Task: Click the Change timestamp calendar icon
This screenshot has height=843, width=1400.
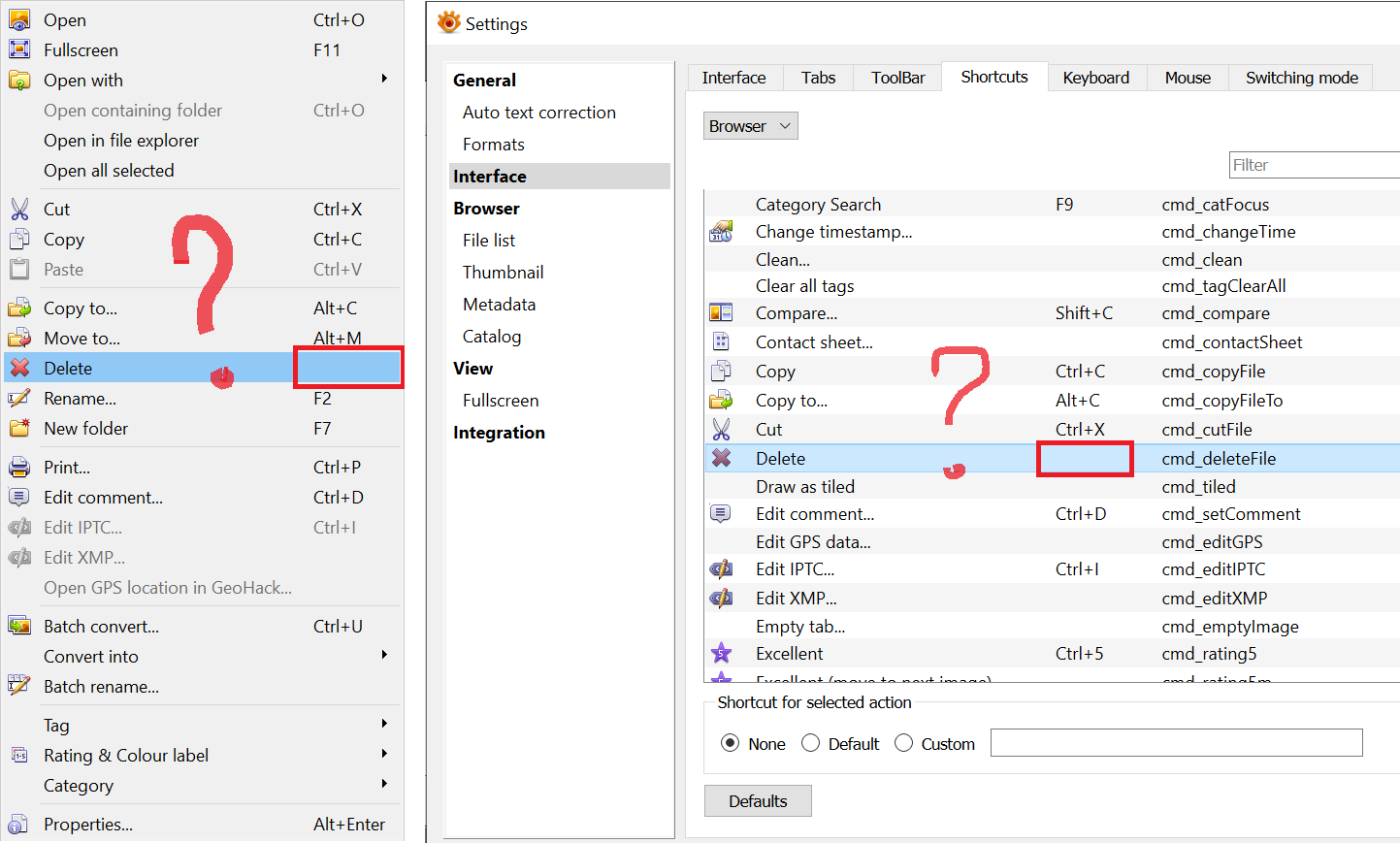Action: coord(721,232)
